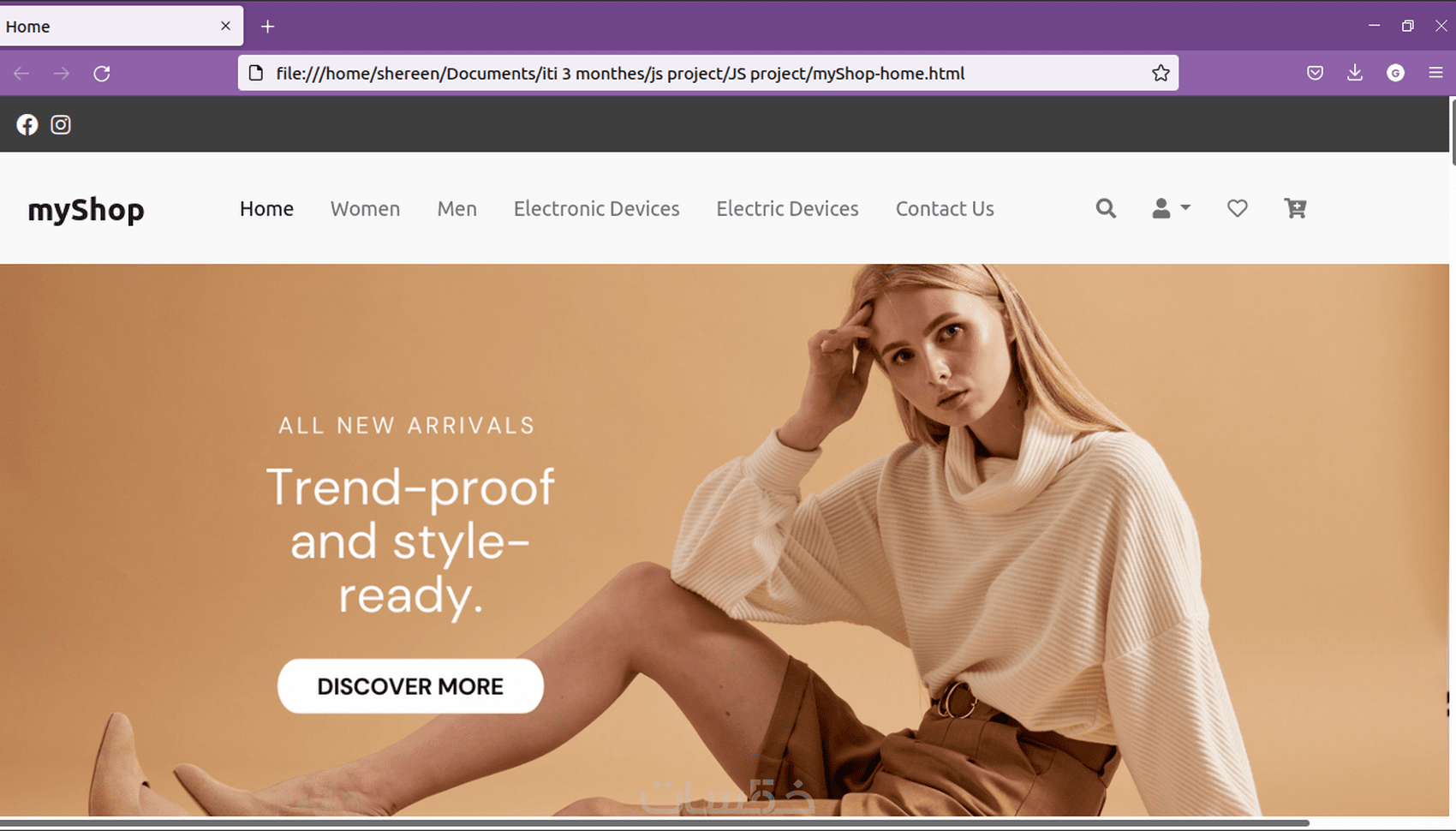The height and width of the screenshot is (831, 1456).
Task: Open the shopping cart icon
Action: 1295,208
